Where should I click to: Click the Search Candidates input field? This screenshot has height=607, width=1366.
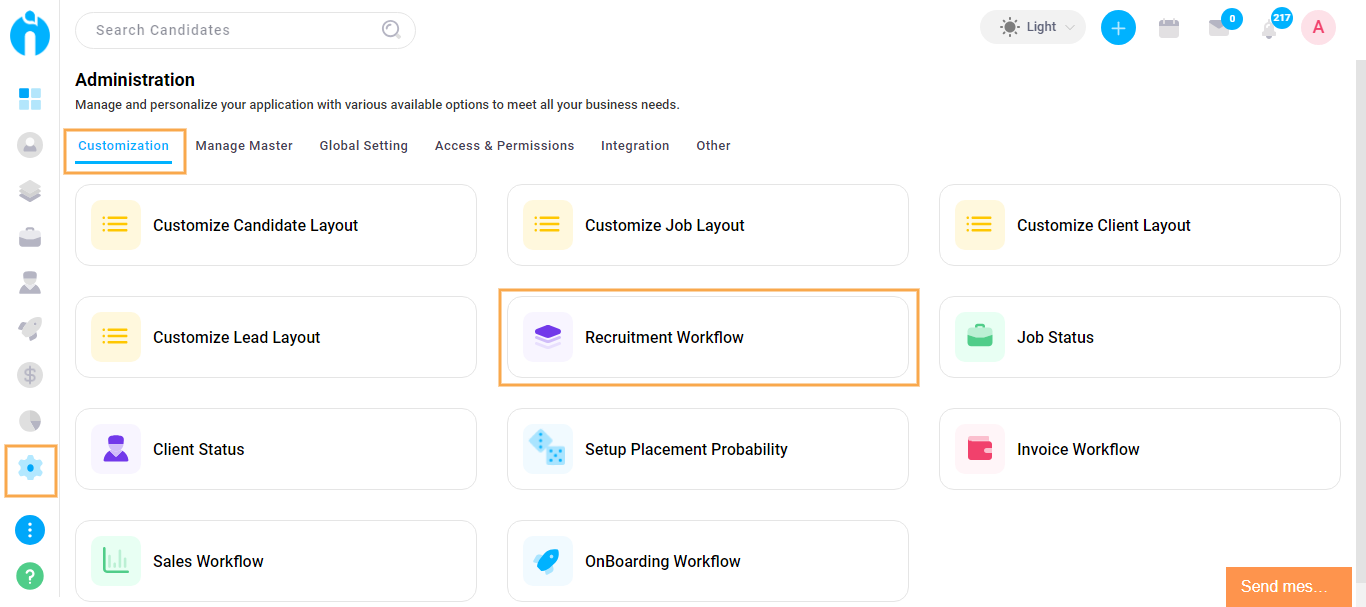235,30
